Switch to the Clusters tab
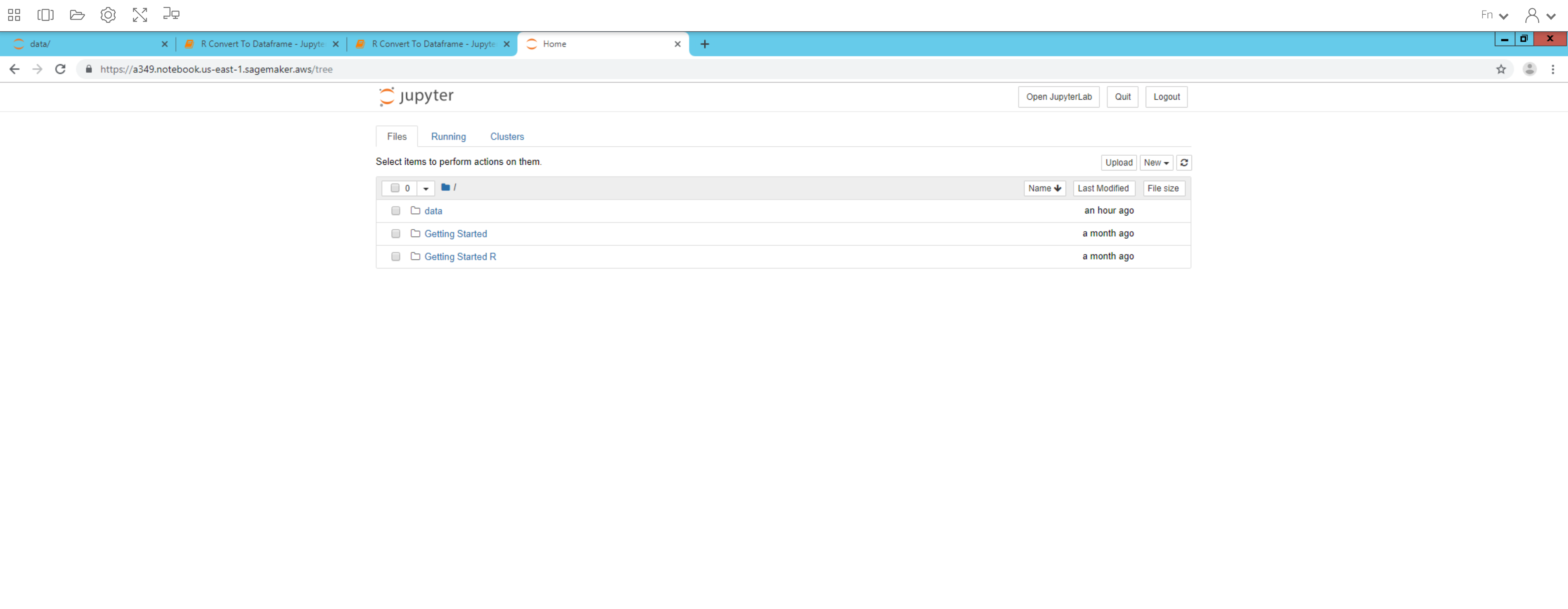This screenshot has width=1568, height=609. 506,136
